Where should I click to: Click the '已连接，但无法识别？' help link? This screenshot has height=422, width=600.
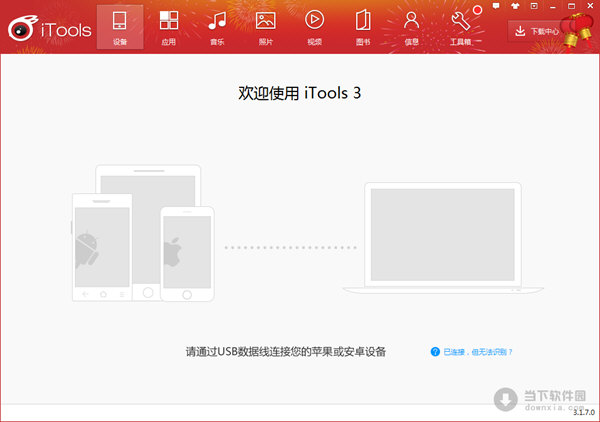(478, 352)
